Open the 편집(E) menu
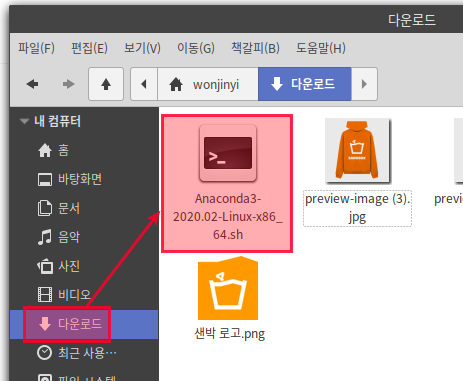The image size is (463, 381). pyautogui.click(x=89, y=48)
